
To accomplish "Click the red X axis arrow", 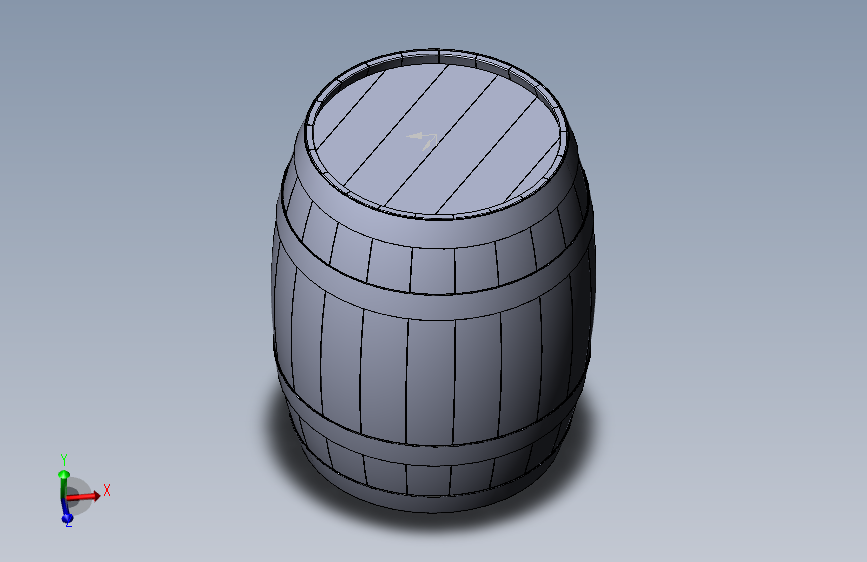I will [x=84, y=496].
